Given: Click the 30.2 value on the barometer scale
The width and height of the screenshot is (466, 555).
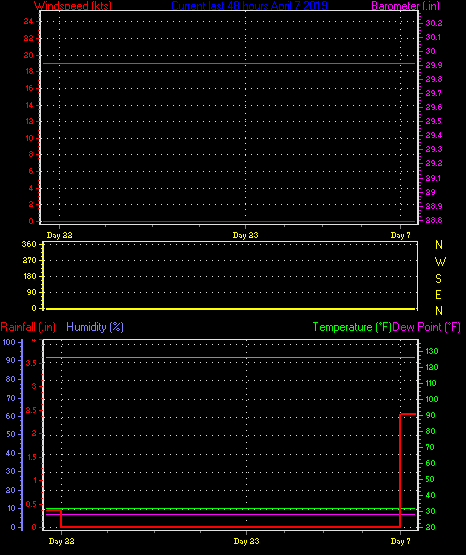Looking at the screenshot, I should 434,23.
